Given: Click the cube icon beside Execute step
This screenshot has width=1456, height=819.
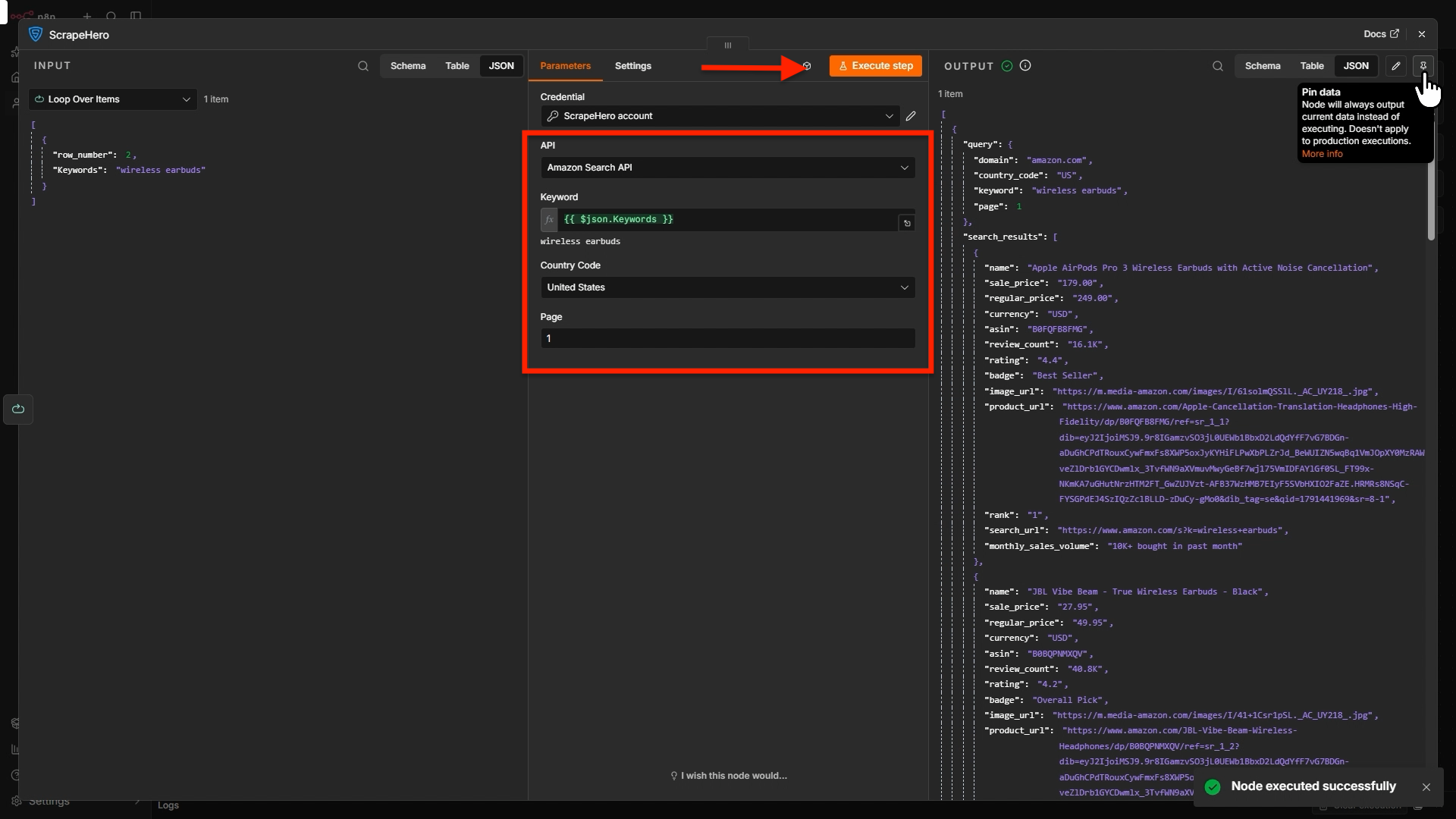Looking at the screenshot, I should [x=807, y=66].
